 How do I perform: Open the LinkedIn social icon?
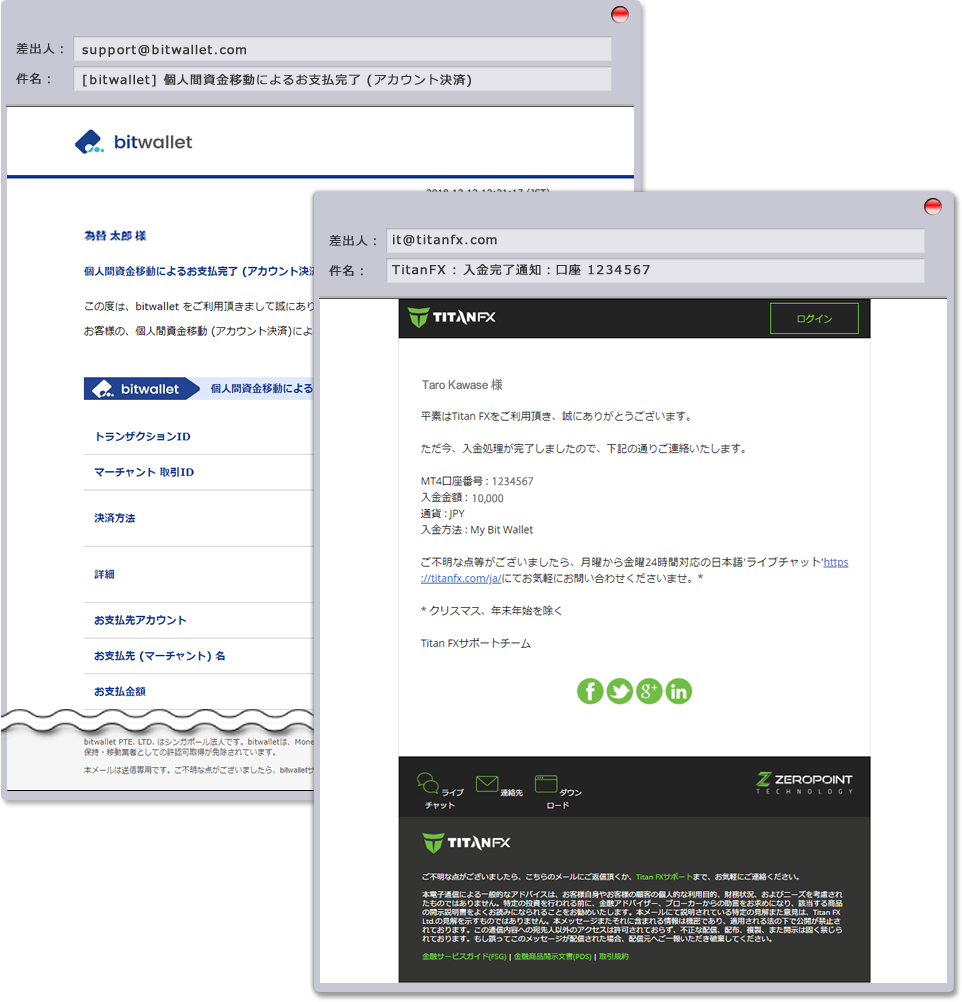(x=678, y=691)
